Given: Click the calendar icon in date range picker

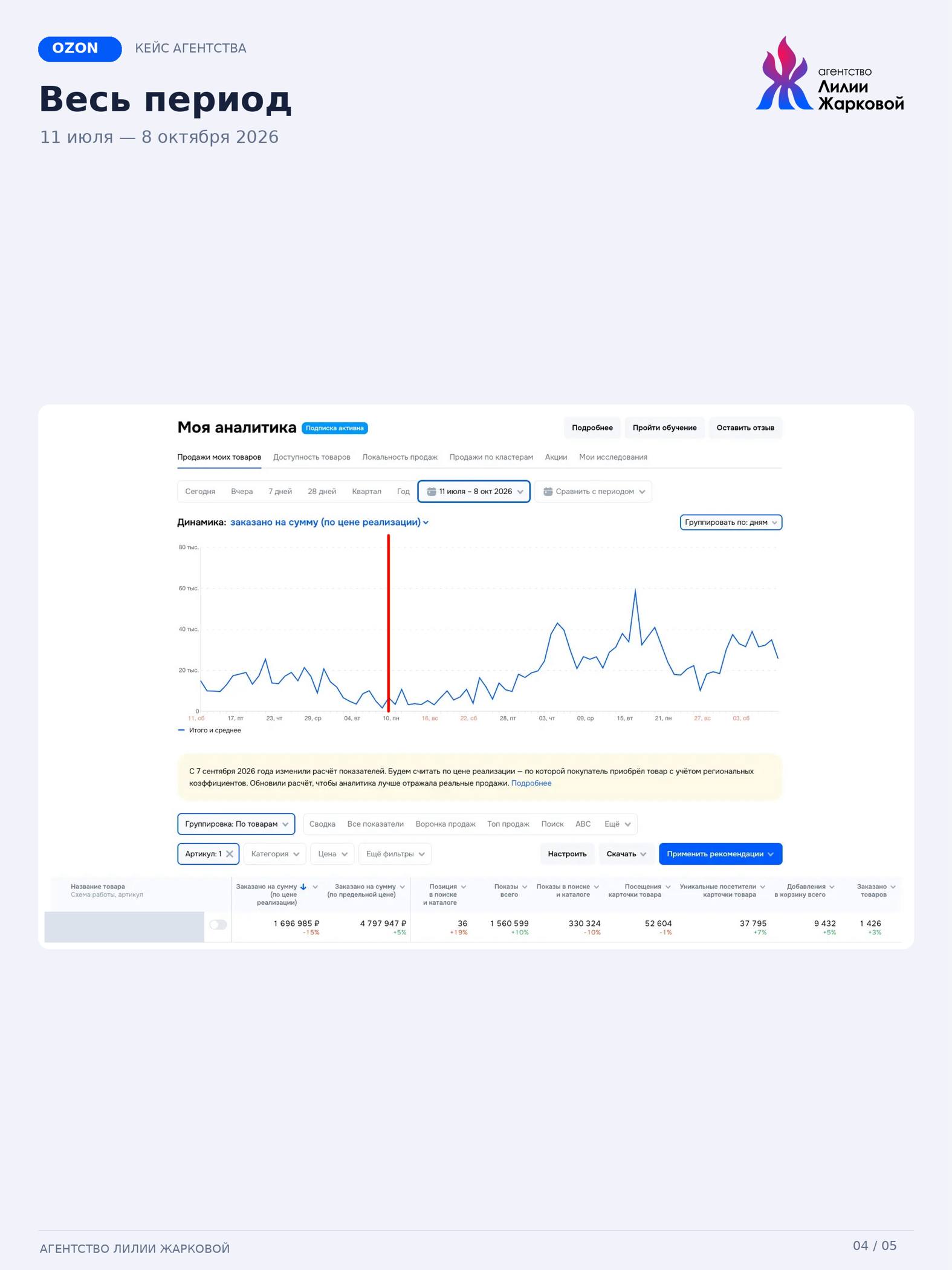Looking at the screenshot, I should pos(432,492).
